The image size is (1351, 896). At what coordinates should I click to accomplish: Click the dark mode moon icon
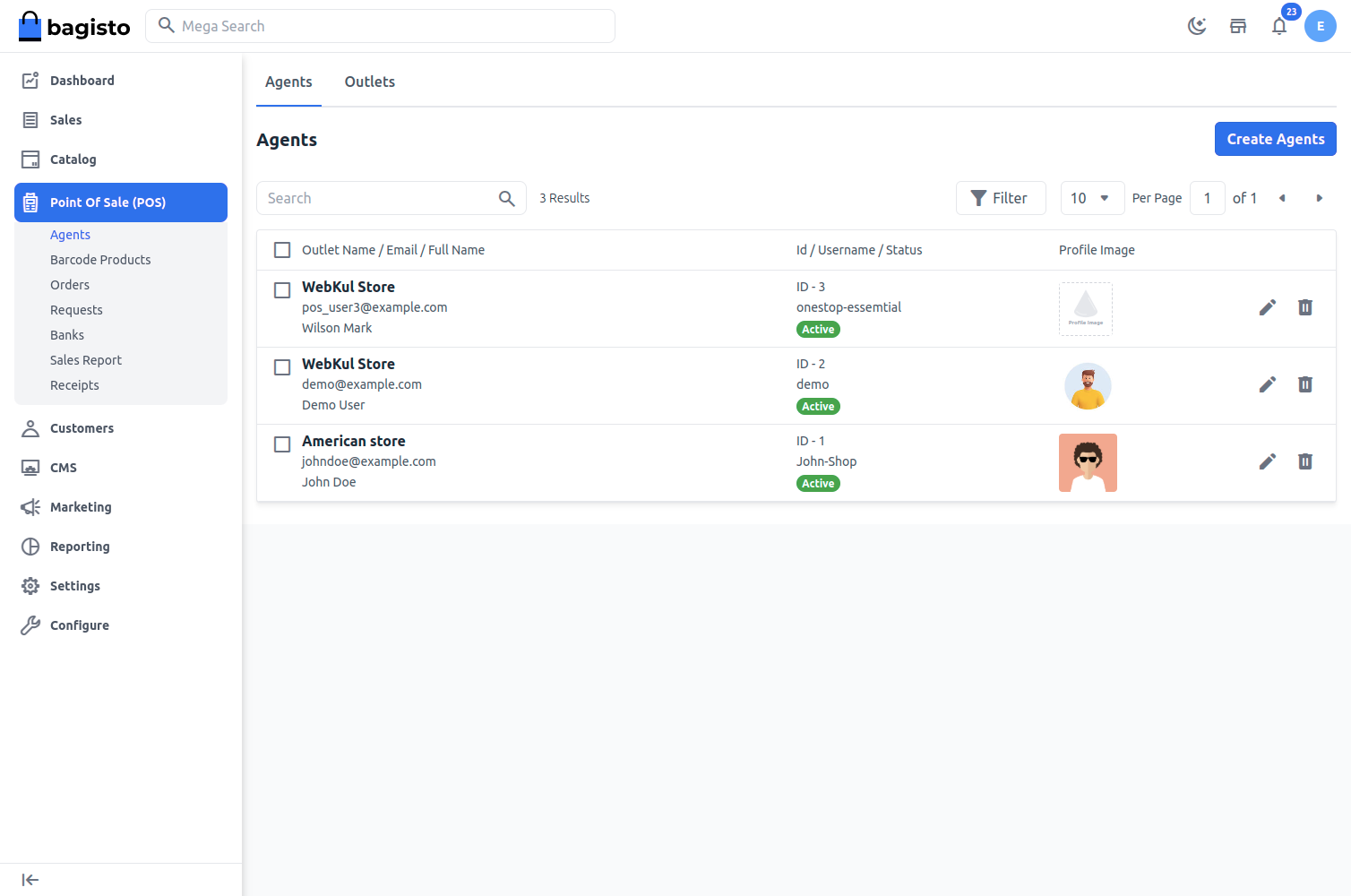click(x=1197, y=26)
